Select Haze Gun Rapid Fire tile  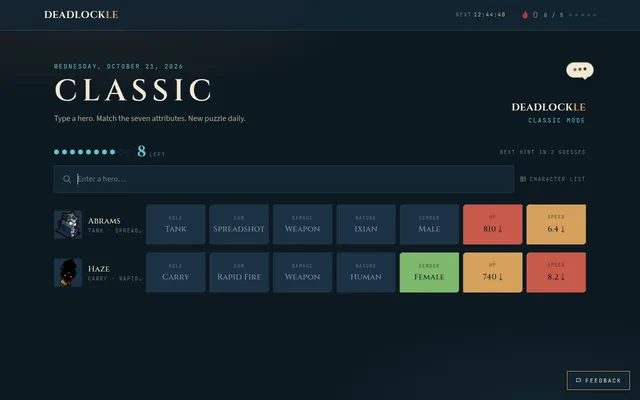click(x=239, y=272)
